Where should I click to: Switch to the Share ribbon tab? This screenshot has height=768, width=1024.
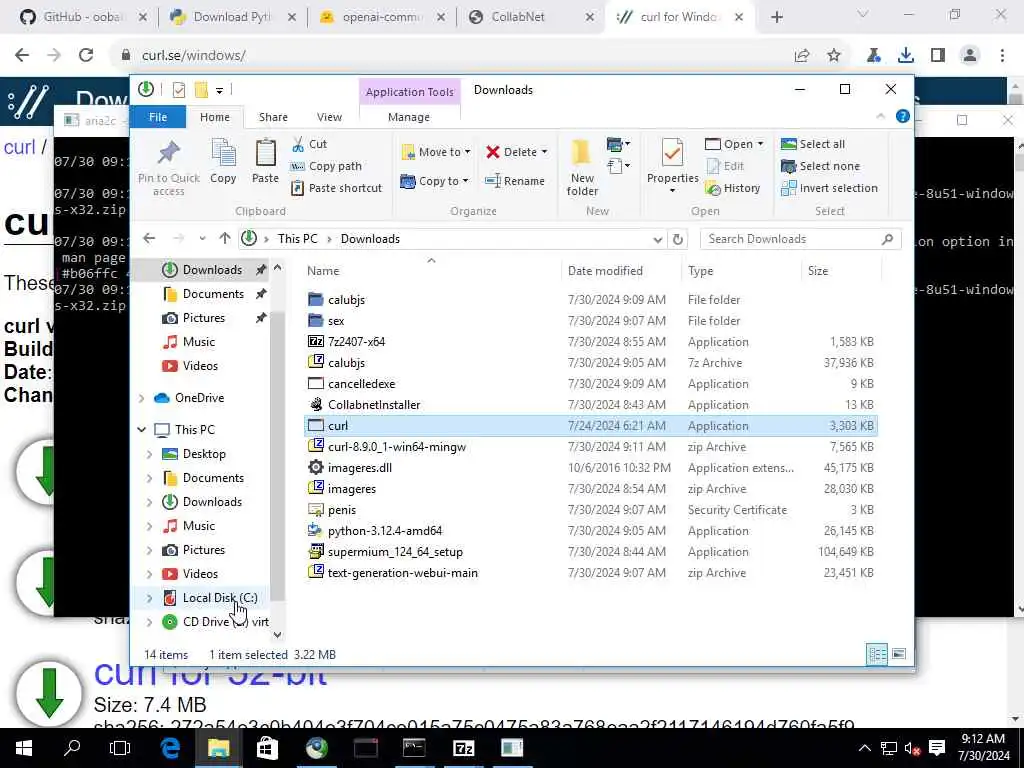[x=273, y=117]
